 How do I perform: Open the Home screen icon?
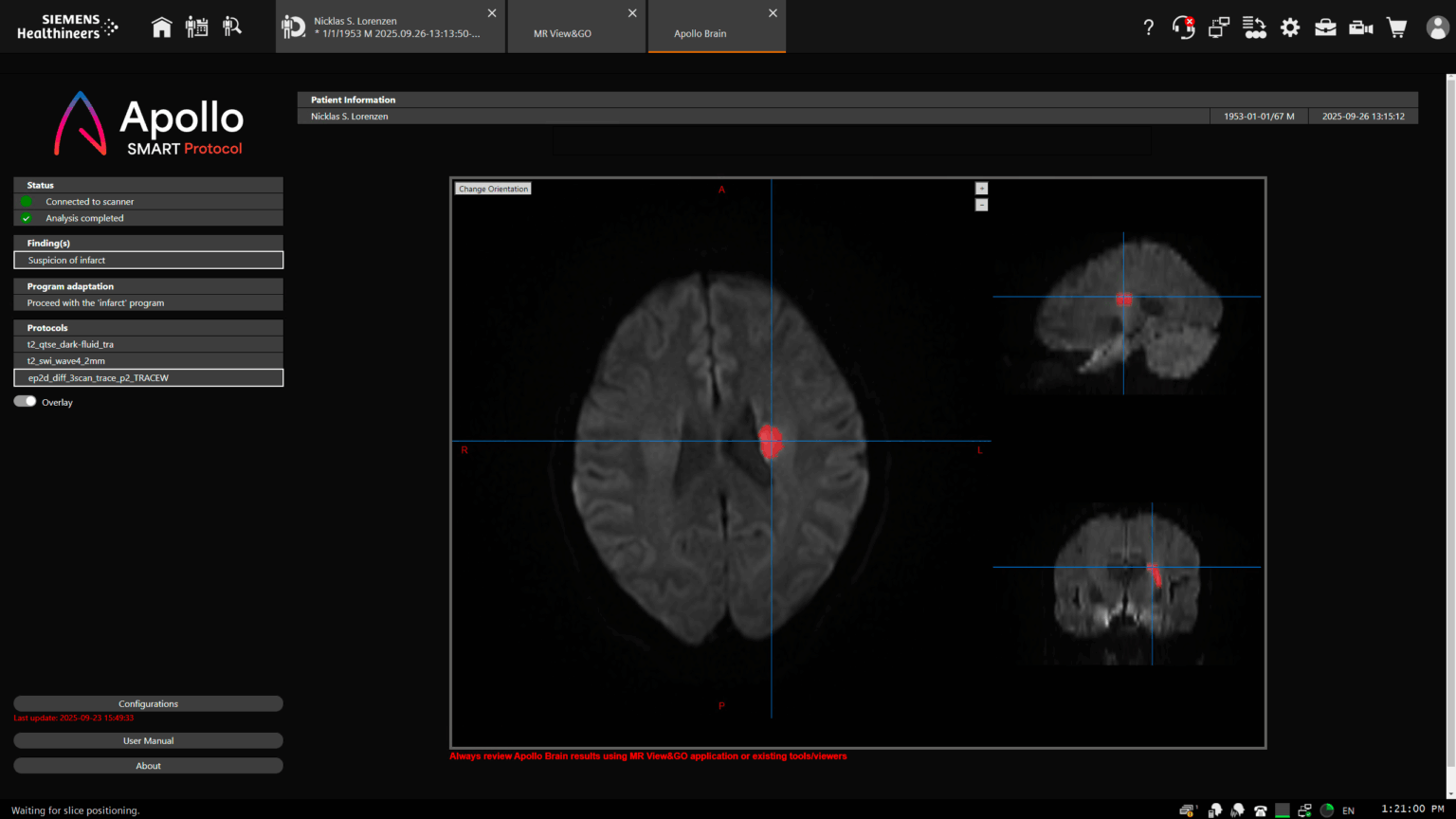(x=161, y=27)
